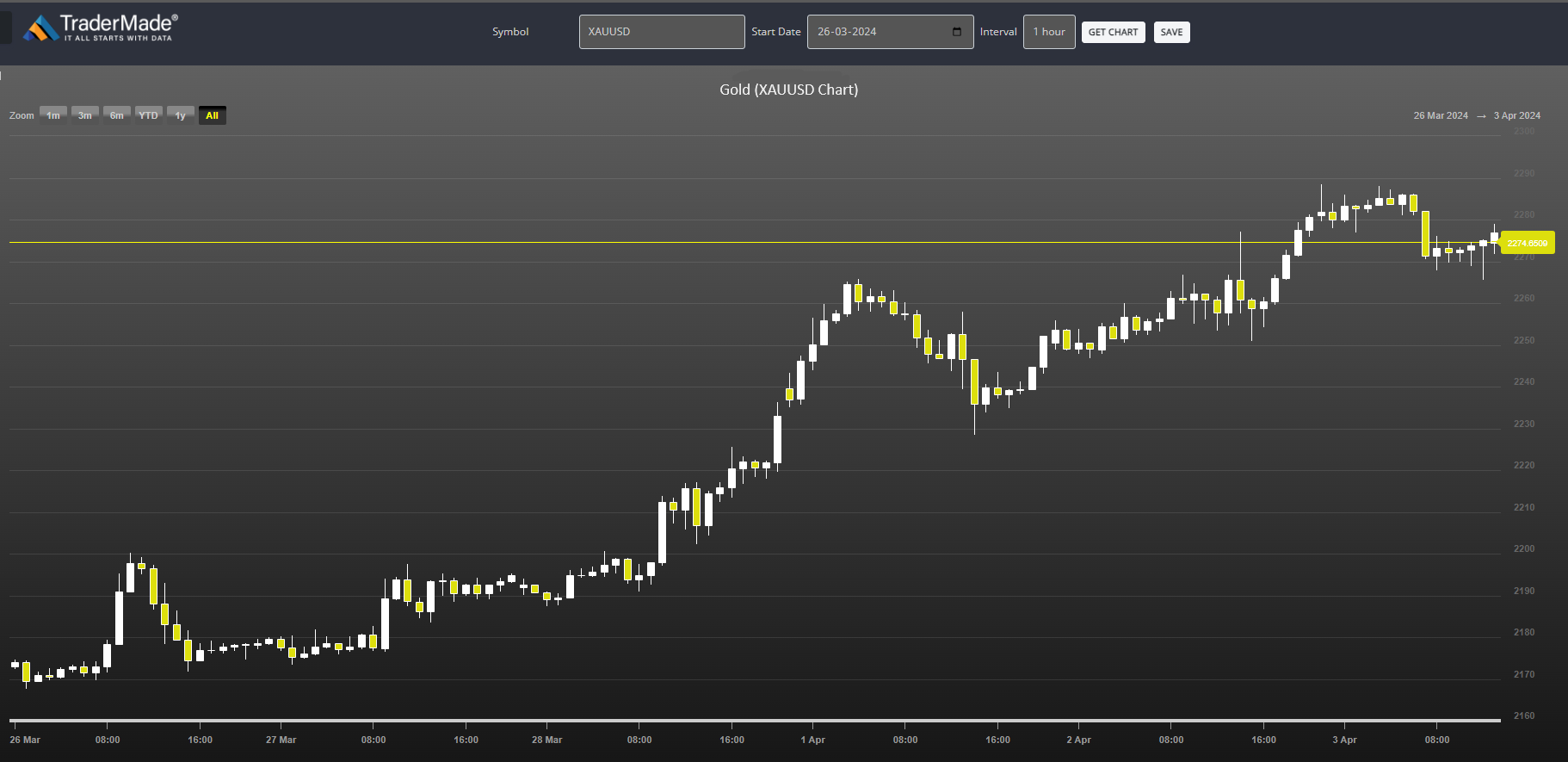Click the Interval label text
Viewport: 1568px width, 762px height.
pyautogui.click(x=998, y=32)
